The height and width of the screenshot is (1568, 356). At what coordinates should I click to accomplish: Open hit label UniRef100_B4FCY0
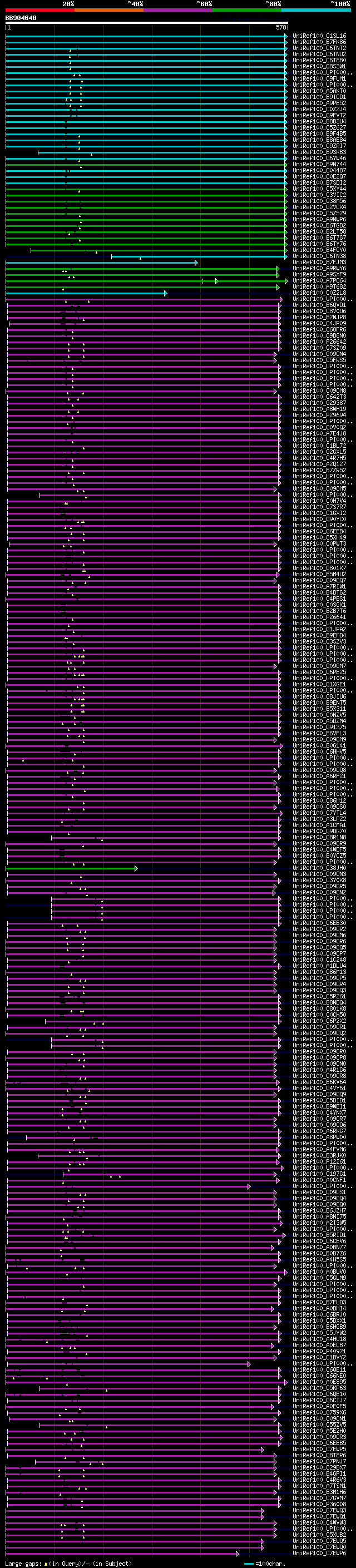pyautogui.click(x=319, y=250)
